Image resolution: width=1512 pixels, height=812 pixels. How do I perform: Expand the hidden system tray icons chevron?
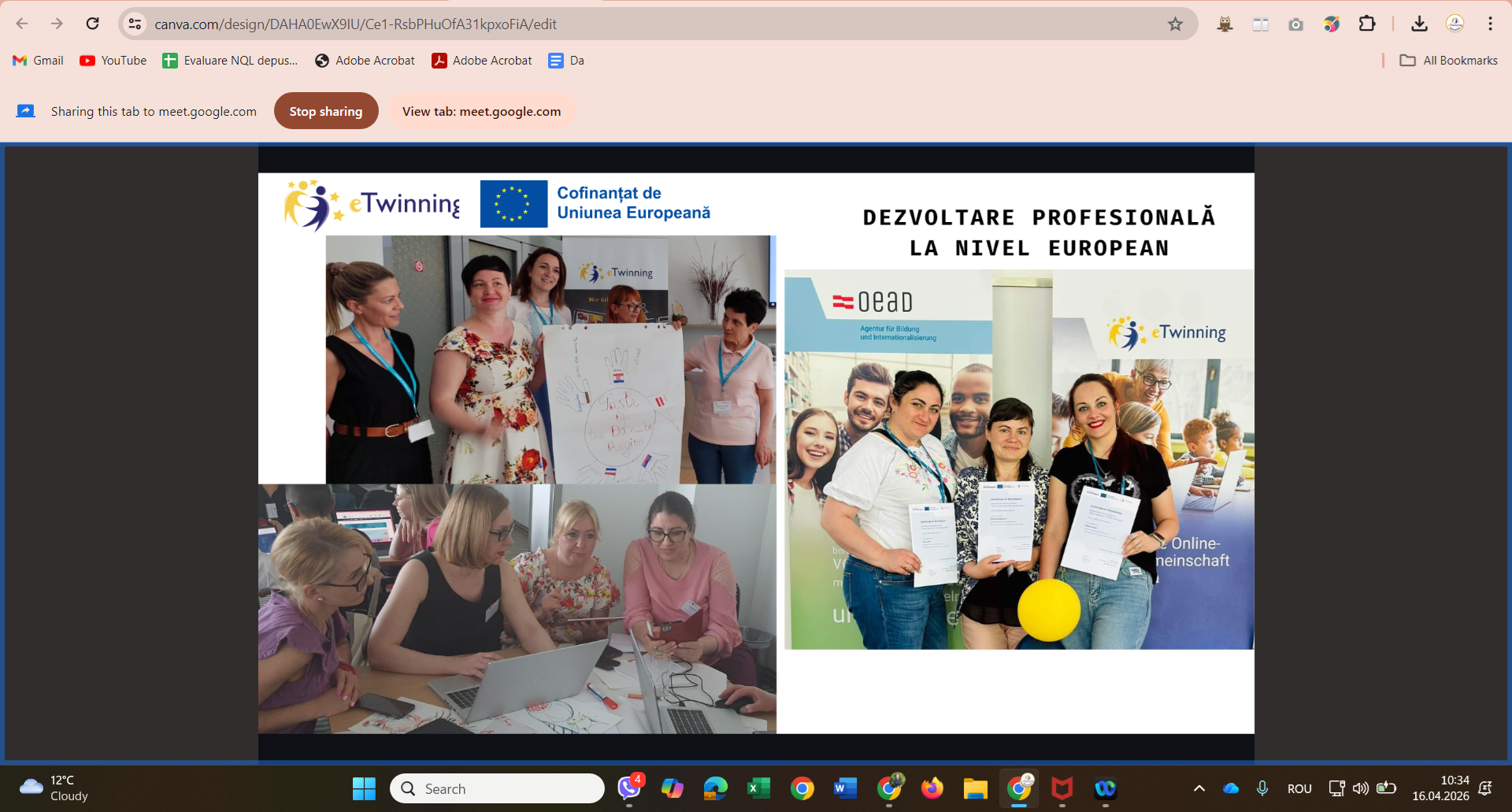[x=1199, y=788]
